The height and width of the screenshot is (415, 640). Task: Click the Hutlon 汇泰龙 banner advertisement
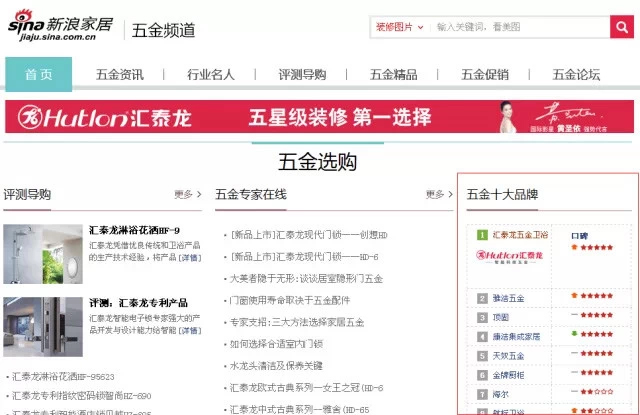(319, 116)
